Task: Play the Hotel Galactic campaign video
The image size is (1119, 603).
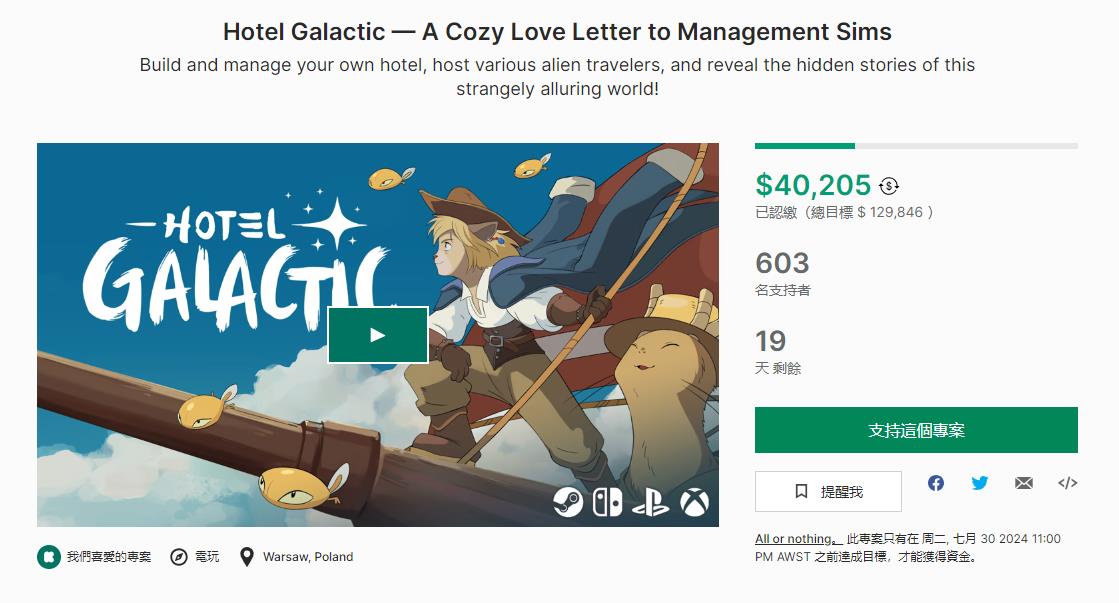Action: point(378,335)
